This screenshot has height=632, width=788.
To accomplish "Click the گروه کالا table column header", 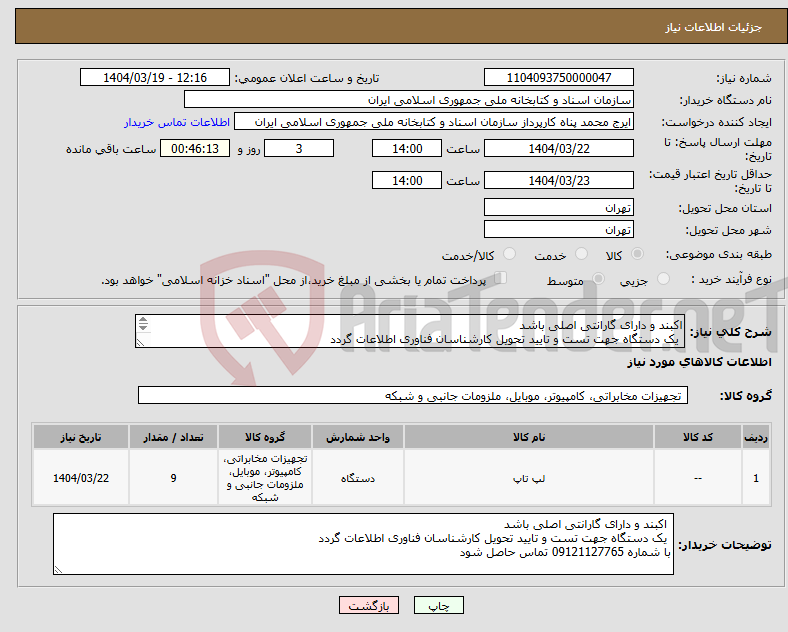I will (x=265, y=437).
